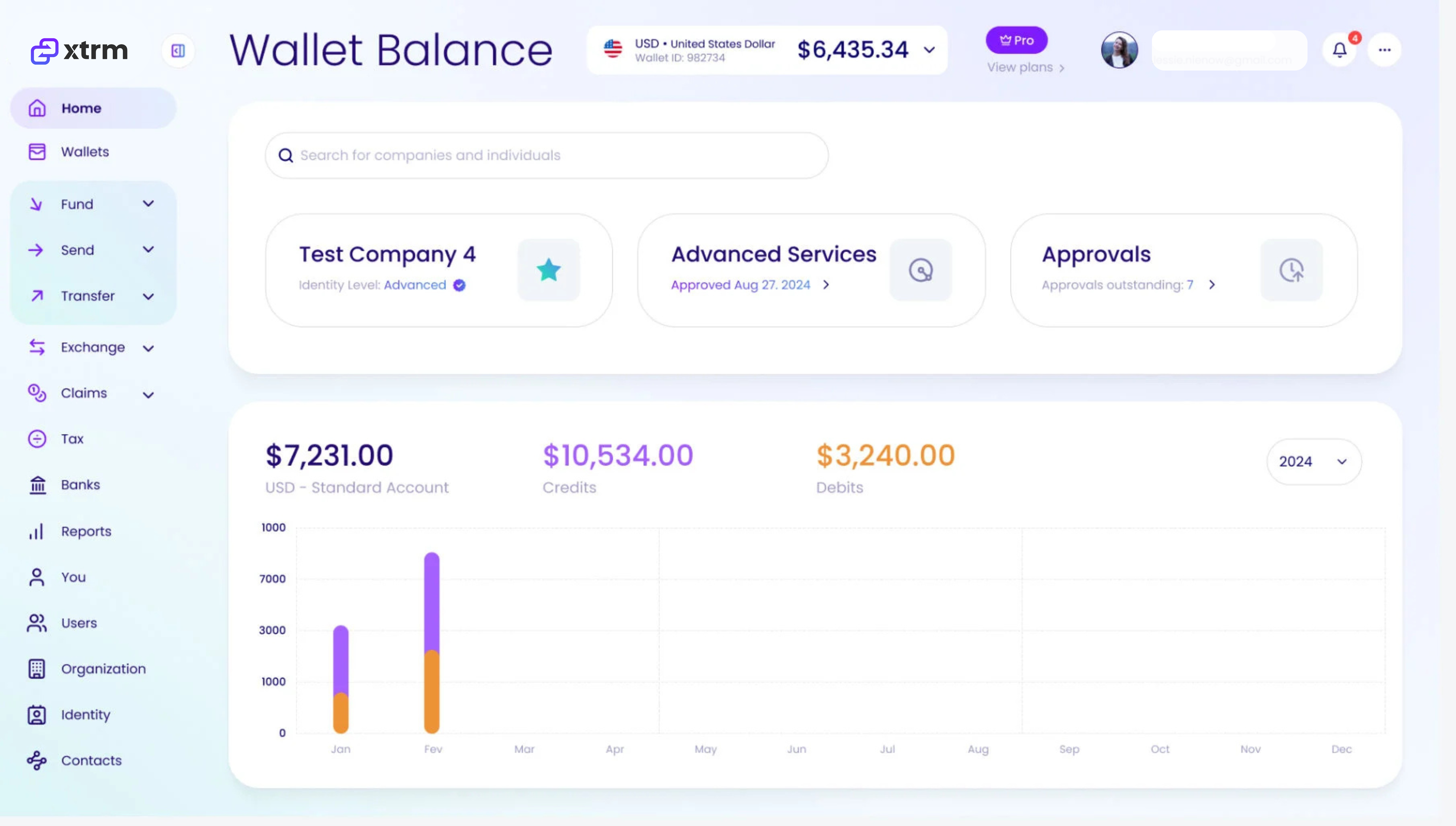Click the Advanced Services card icon

[x=920, y=270]
